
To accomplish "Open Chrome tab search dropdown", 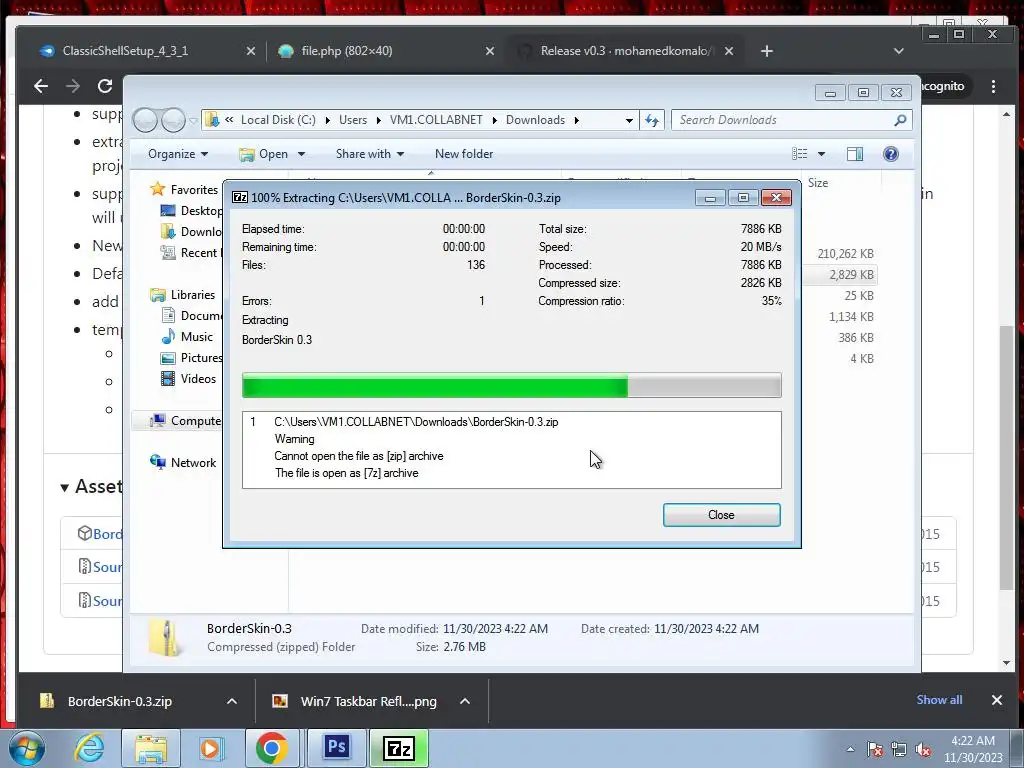I will tap(899, 50).
